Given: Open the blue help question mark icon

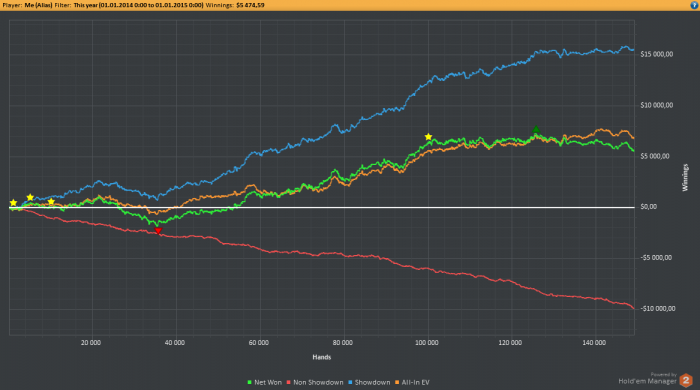Looking at the screenshot, I should click(695, 5).
